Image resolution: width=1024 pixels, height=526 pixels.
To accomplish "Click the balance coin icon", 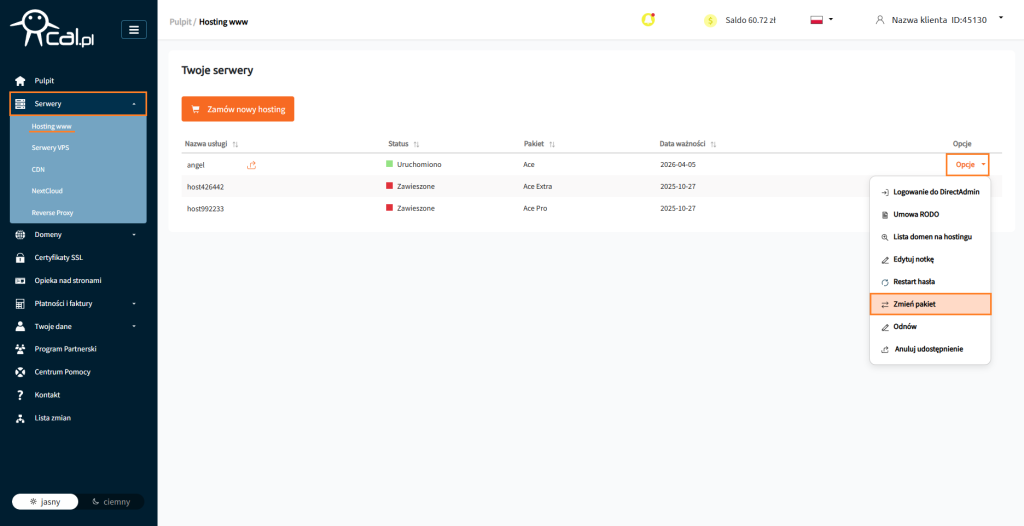I will pyautogui.click(x=711, y=20).
